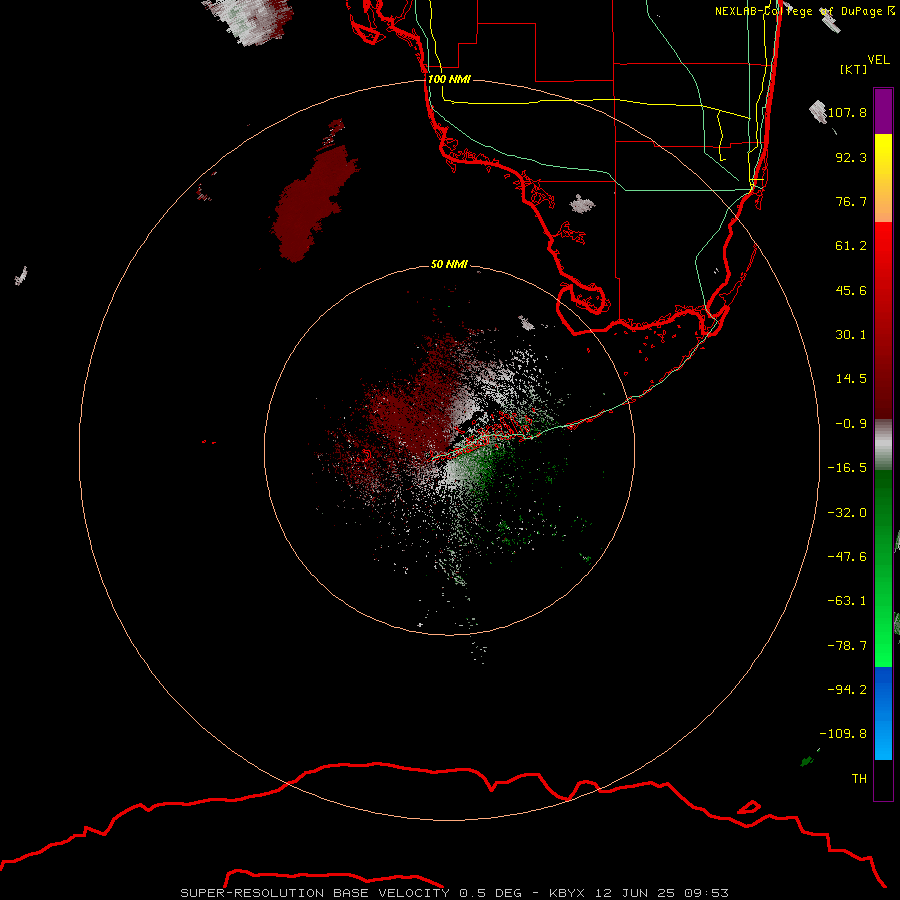Viewport: 900px width, 900px height.
Task: Click the purple segment of the color bar
Action: tap(883, 111)
